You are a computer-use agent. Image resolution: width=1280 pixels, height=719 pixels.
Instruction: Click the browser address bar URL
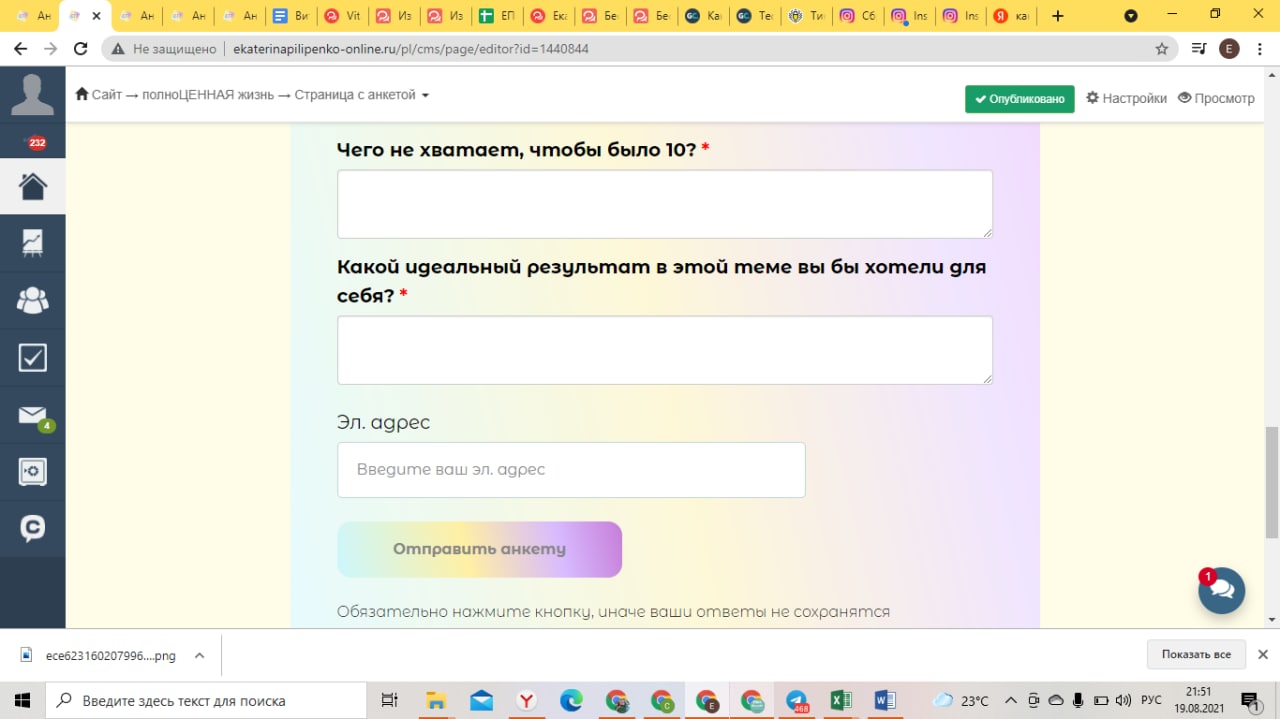pyautogui.click(x=410, y=48)
